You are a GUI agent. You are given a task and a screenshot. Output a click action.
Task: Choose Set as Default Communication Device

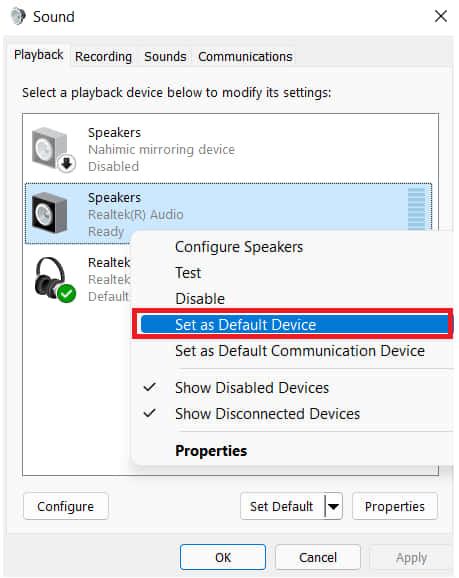coord(300,351)
